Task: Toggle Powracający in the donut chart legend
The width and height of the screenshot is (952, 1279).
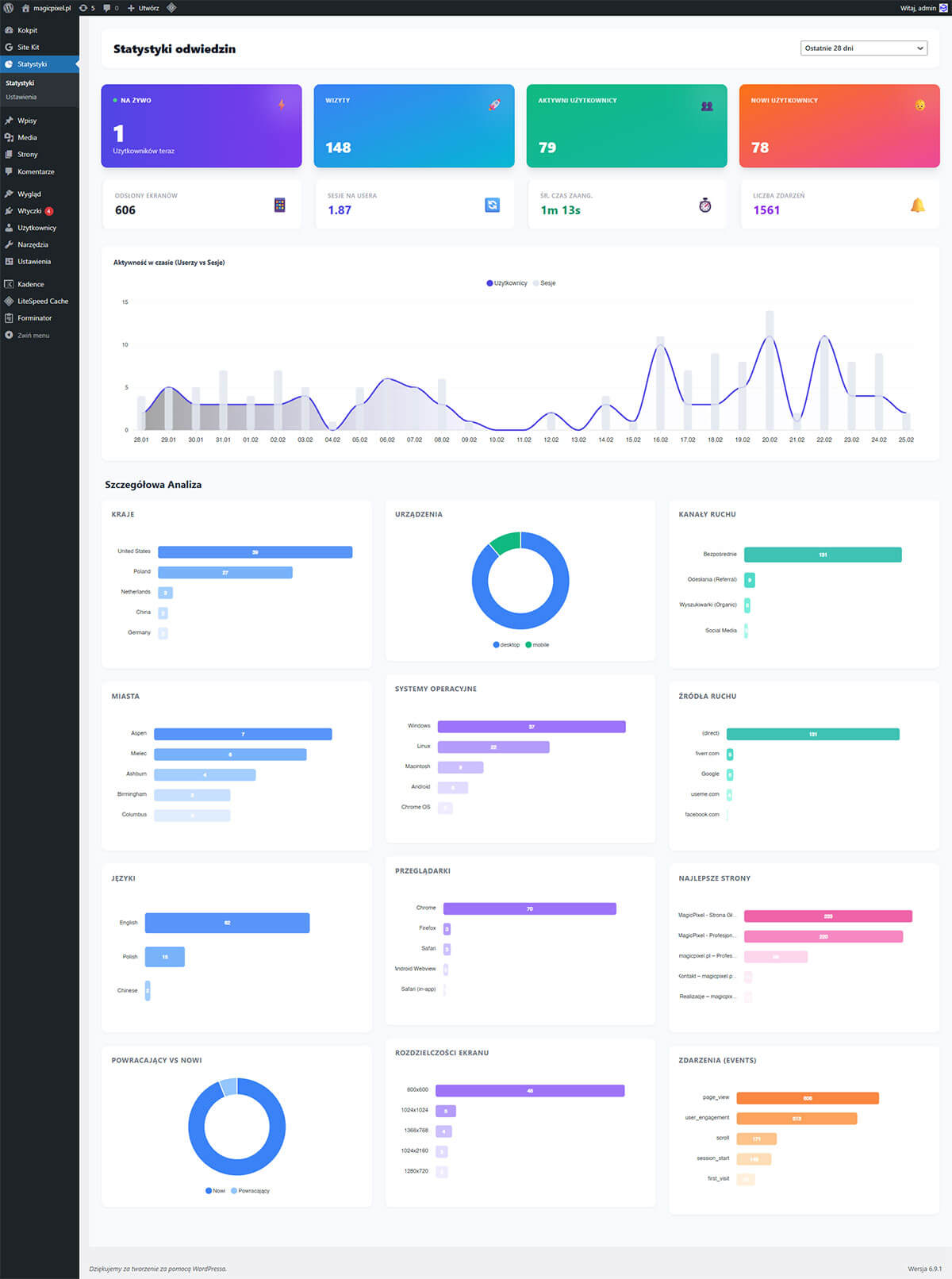Action: pos(251,1191)
